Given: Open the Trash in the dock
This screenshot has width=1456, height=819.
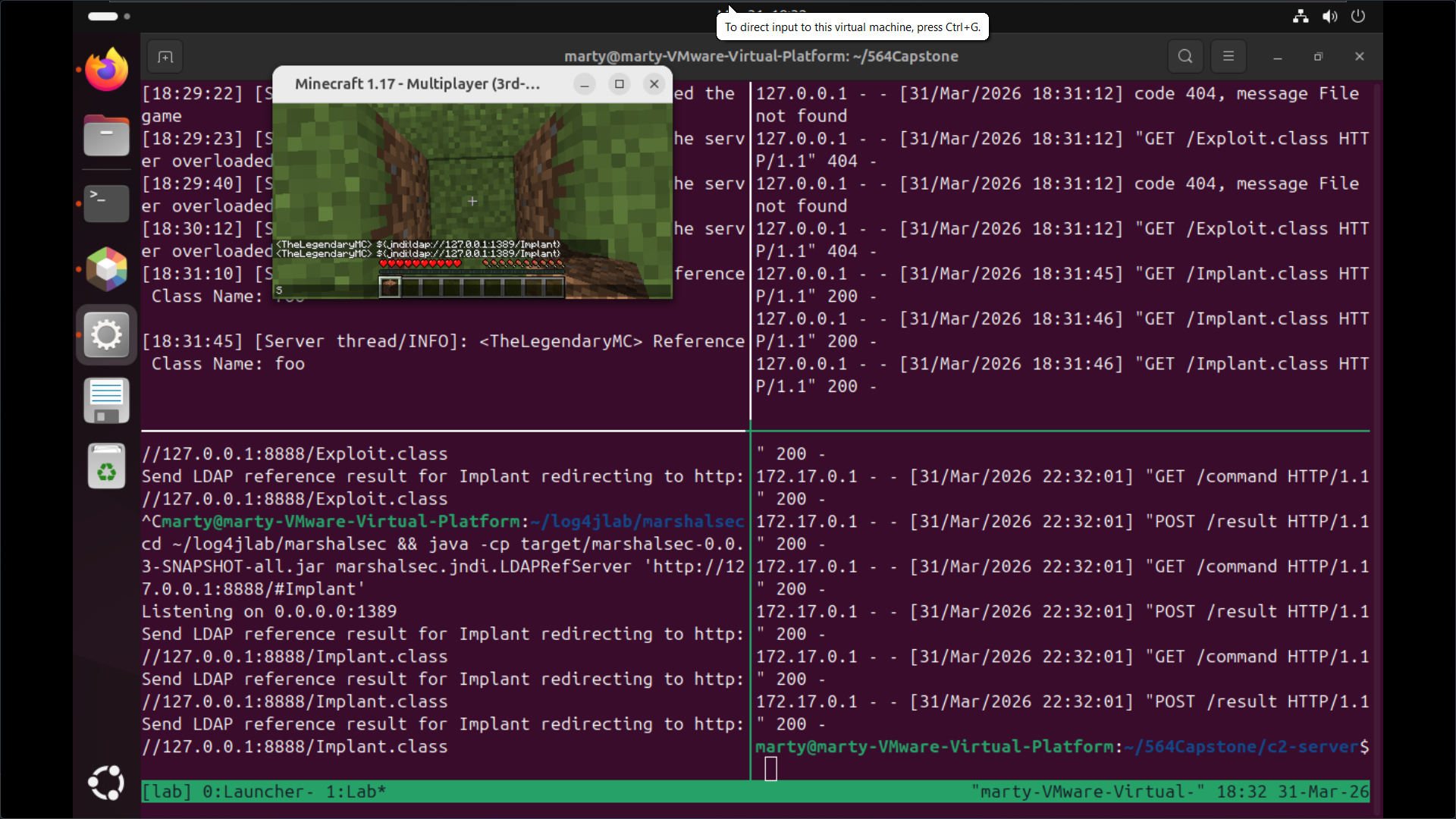Looking at the screenshot, I should click(x=106, y=466).
